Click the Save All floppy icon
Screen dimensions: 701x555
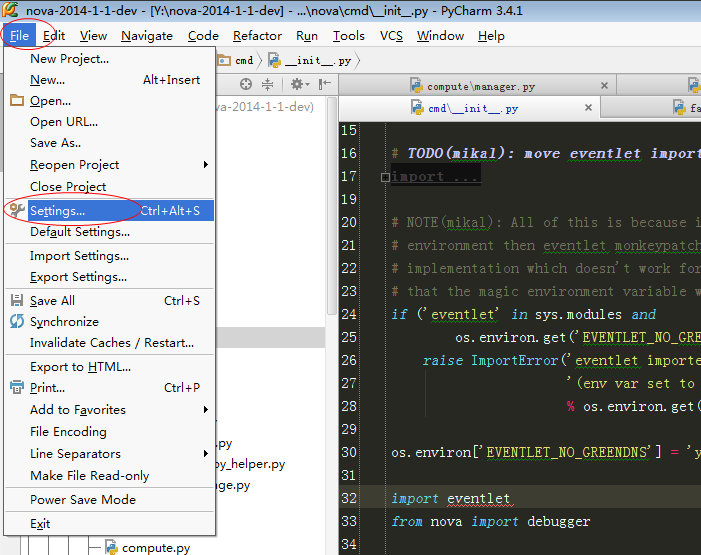pos(17,300)
